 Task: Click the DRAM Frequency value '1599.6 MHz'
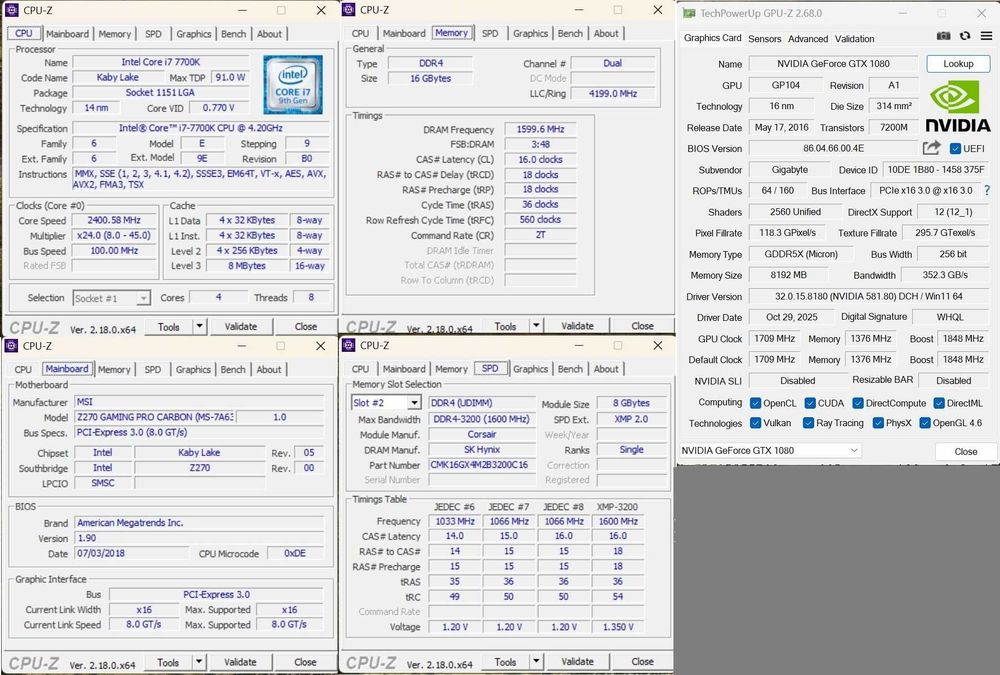(540, 129)
